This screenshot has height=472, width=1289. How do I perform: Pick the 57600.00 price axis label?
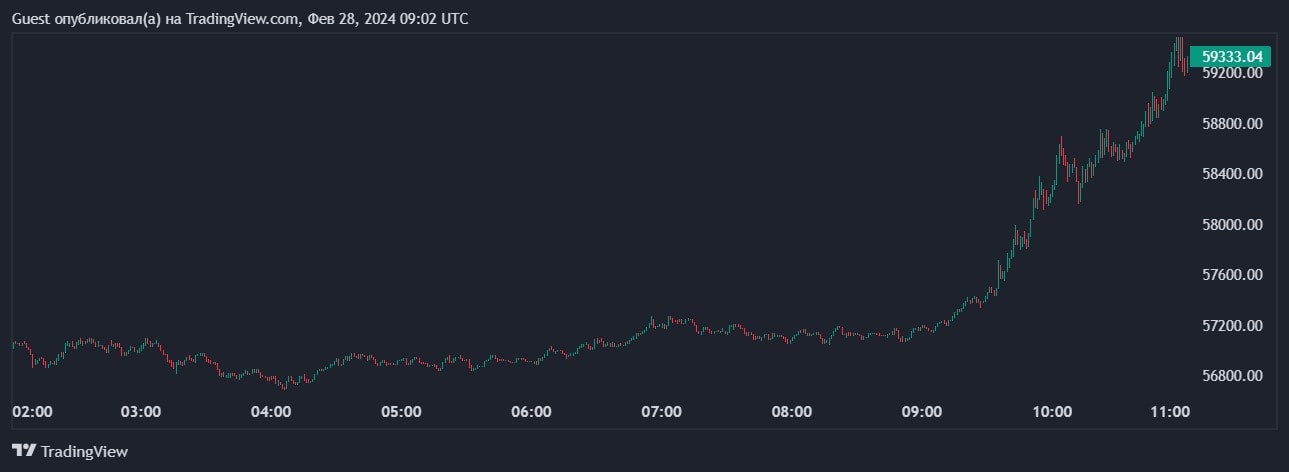click(x=1233, y=275)
